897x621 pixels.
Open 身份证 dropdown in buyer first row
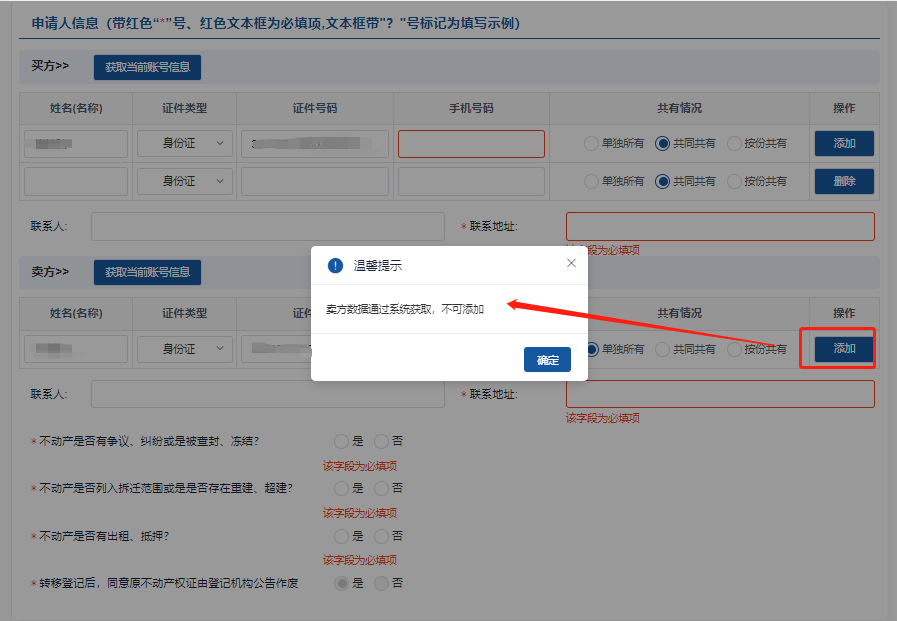pyautogui.click(x=185, y=144)
